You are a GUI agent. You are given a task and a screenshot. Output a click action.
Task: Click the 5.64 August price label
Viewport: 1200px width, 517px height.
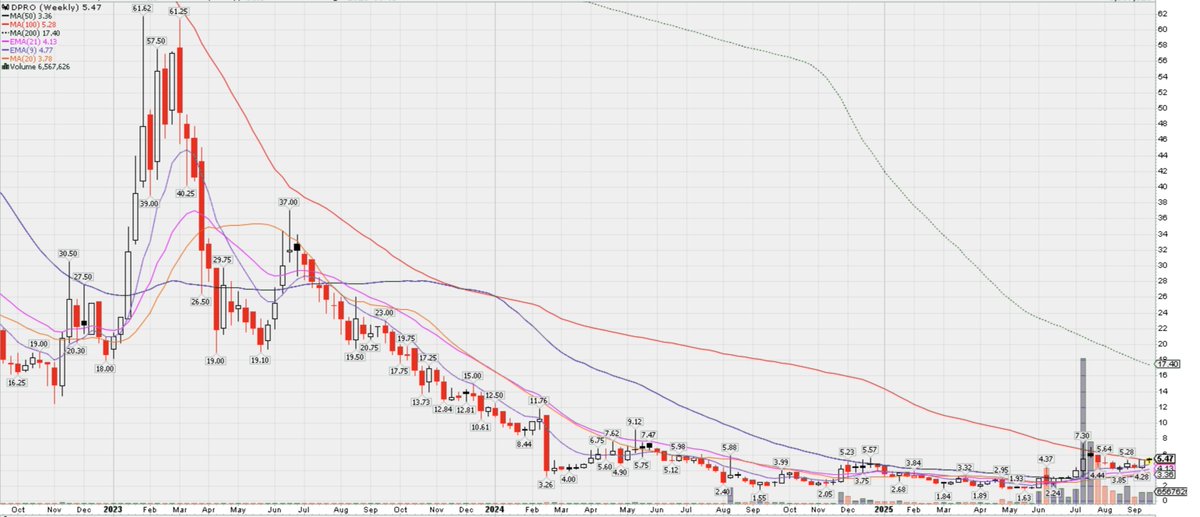click(x=1104, y=448)
